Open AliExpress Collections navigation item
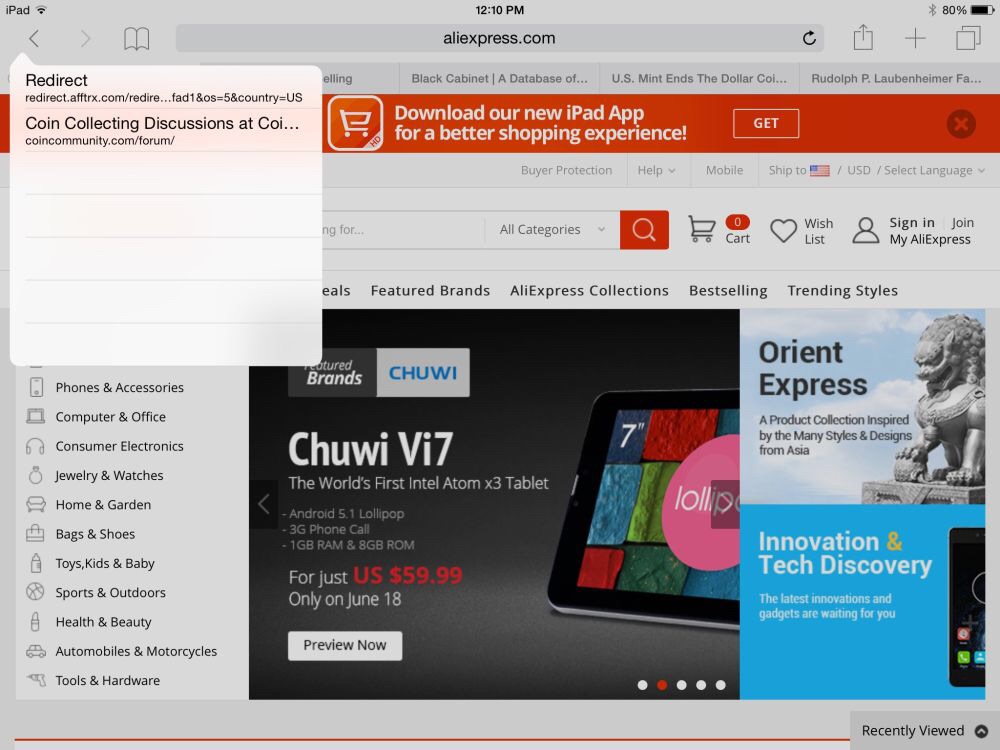The height and width of the screenshot is (750, 1000). (589, 291)
